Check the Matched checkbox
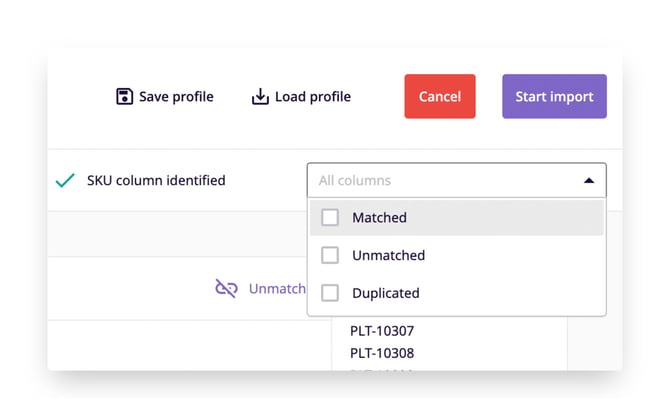The image size is (670, 418). (330, 217)
